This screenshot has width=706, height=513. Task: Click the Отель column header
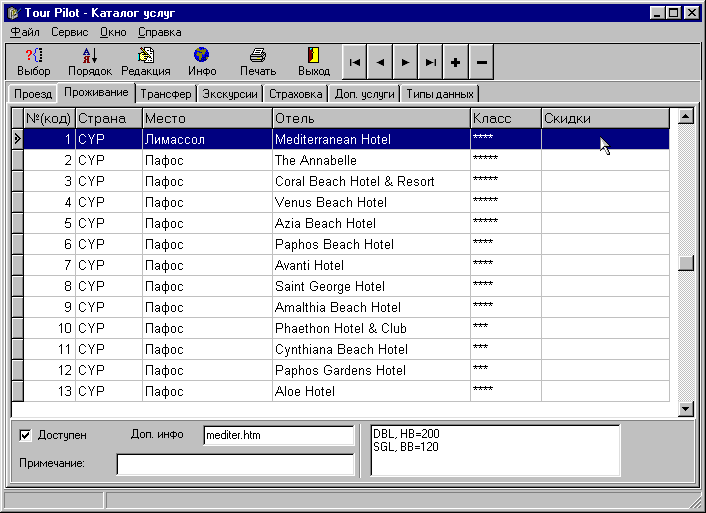pyautogui.click(x=371, y=118)
